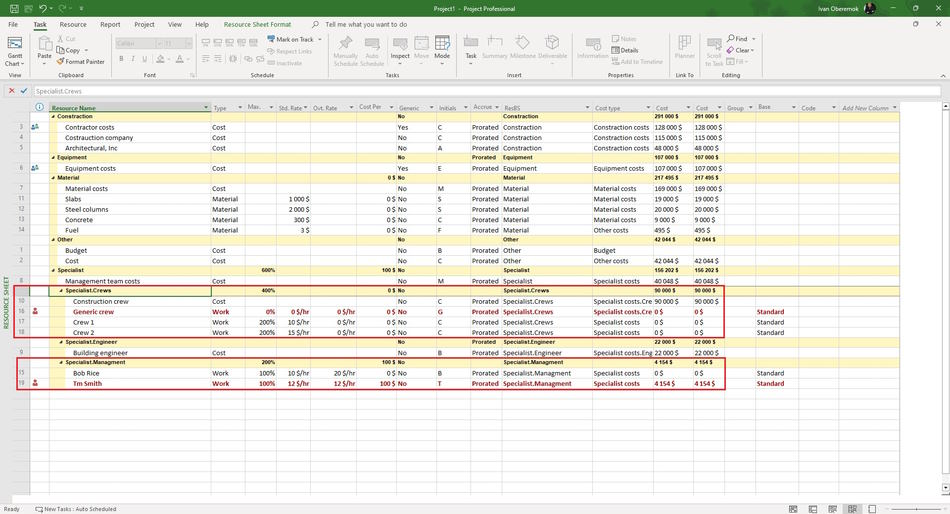The width and height of the screenshot is (950, 514).
Task: Click the Milestone diamond icon
Action: point(522,42)
